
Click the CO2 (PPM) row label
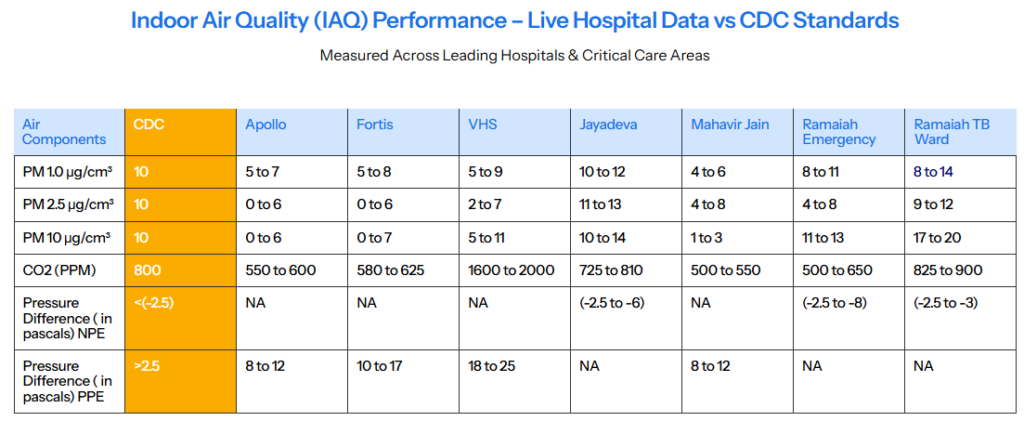[x=62, y=270]
